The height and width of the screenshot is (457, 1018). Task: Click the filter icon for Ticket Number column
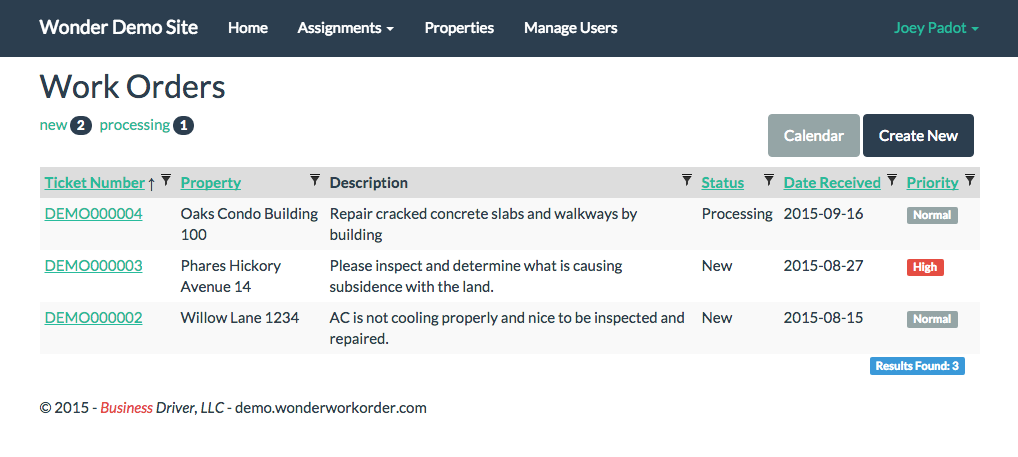click(166, 180)
